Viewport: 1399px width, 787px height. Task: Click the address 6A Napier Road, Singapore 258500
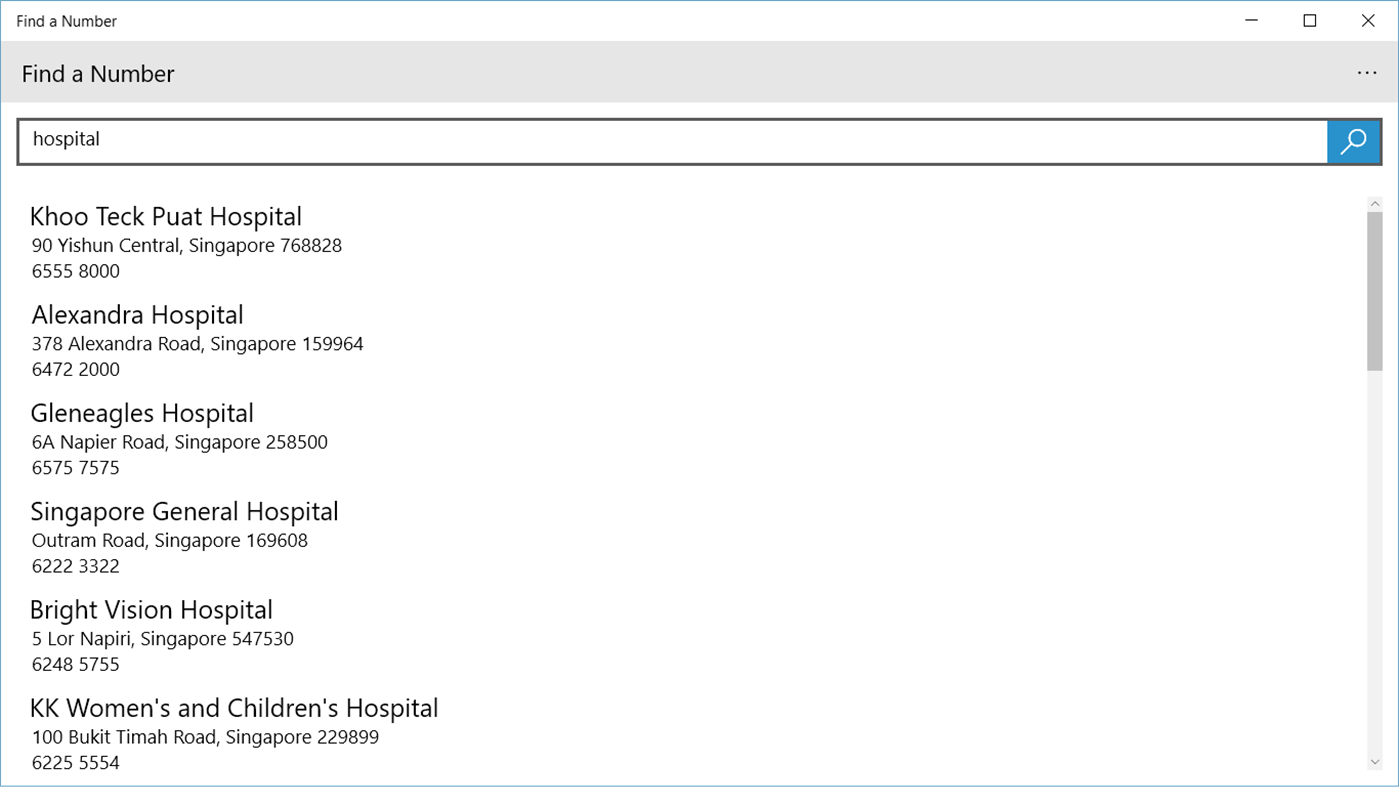(x=179, y=442)
